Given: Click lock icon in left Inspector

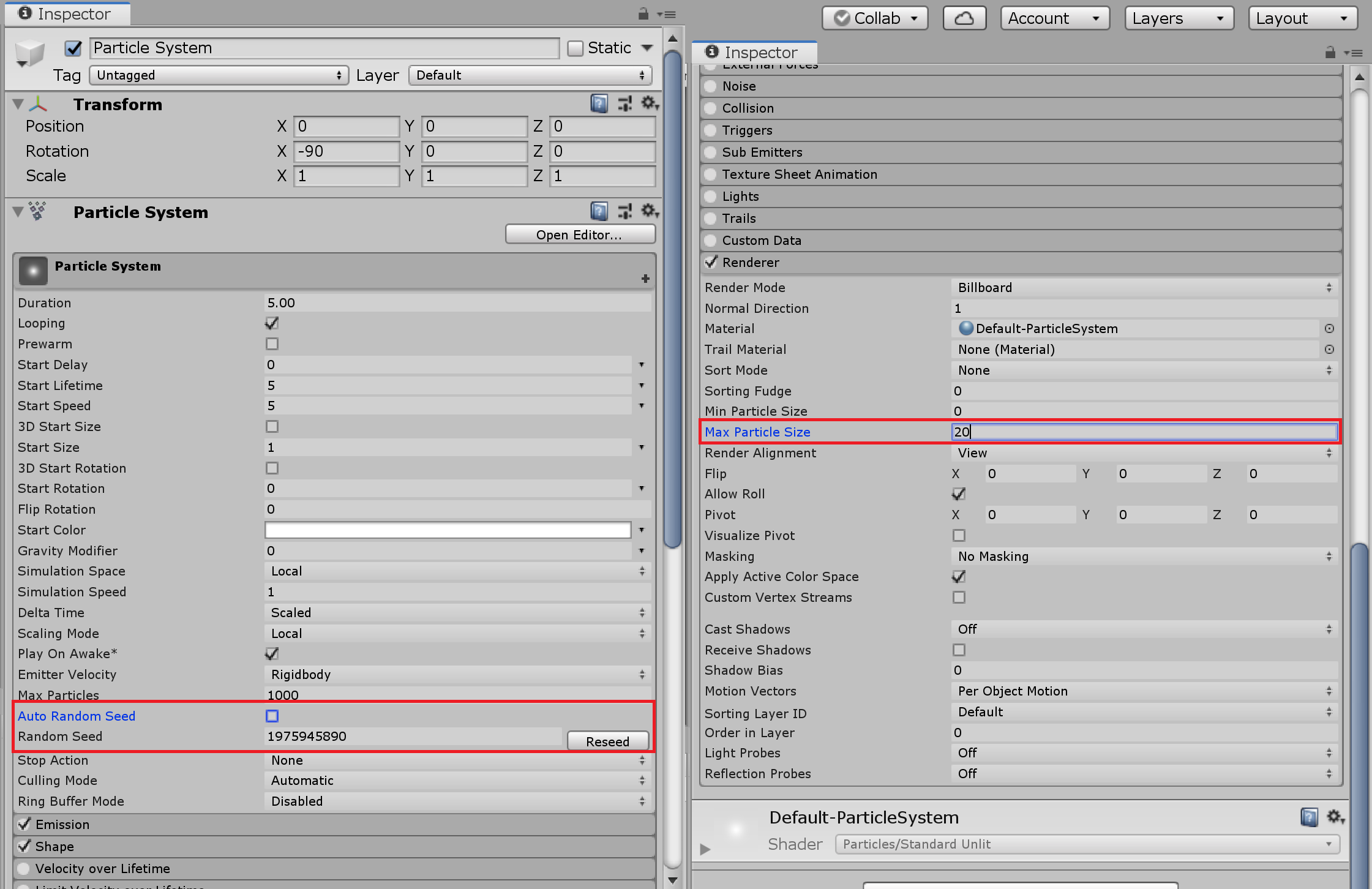Looking at the screenshot, I should 643,14.
